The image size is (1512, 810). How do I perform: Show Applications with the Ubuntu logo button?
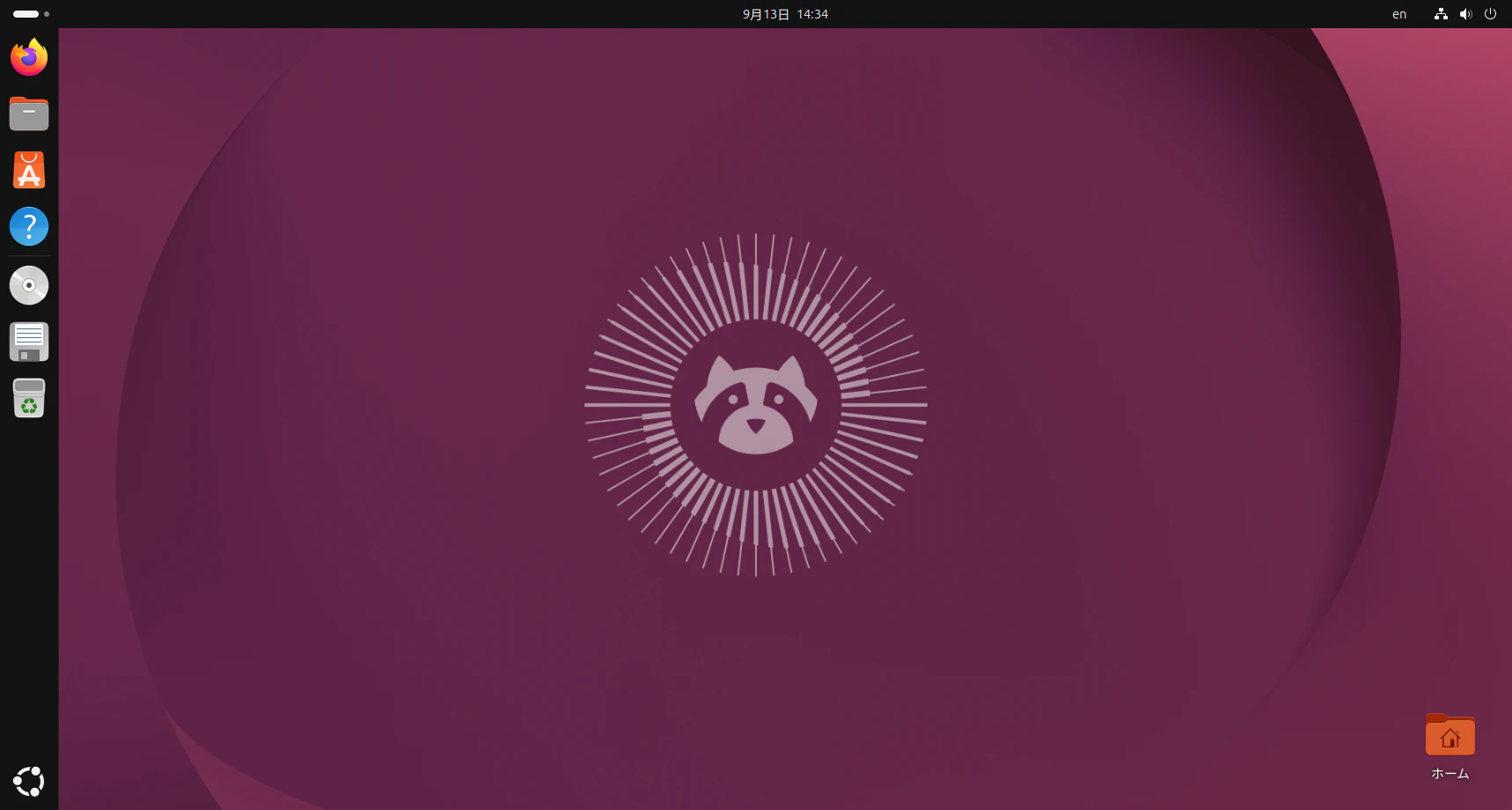point(29,781)
